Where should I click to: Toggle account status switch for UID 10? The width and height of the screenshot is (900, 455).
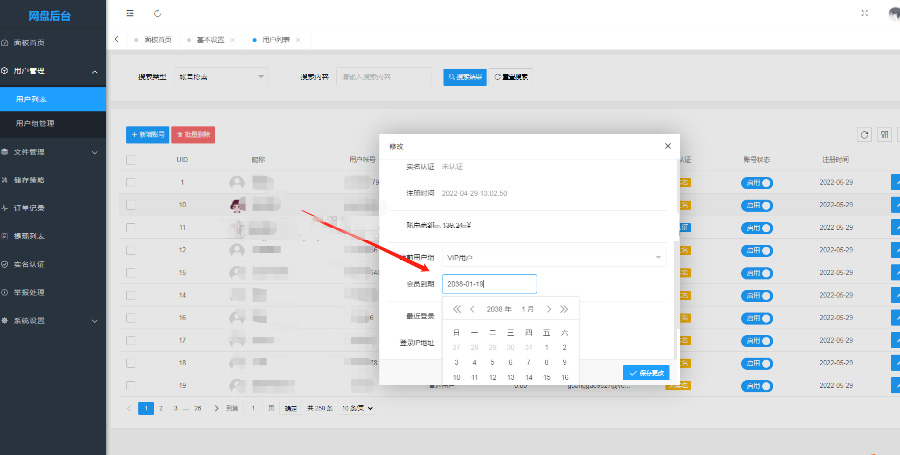click(757, 205)
